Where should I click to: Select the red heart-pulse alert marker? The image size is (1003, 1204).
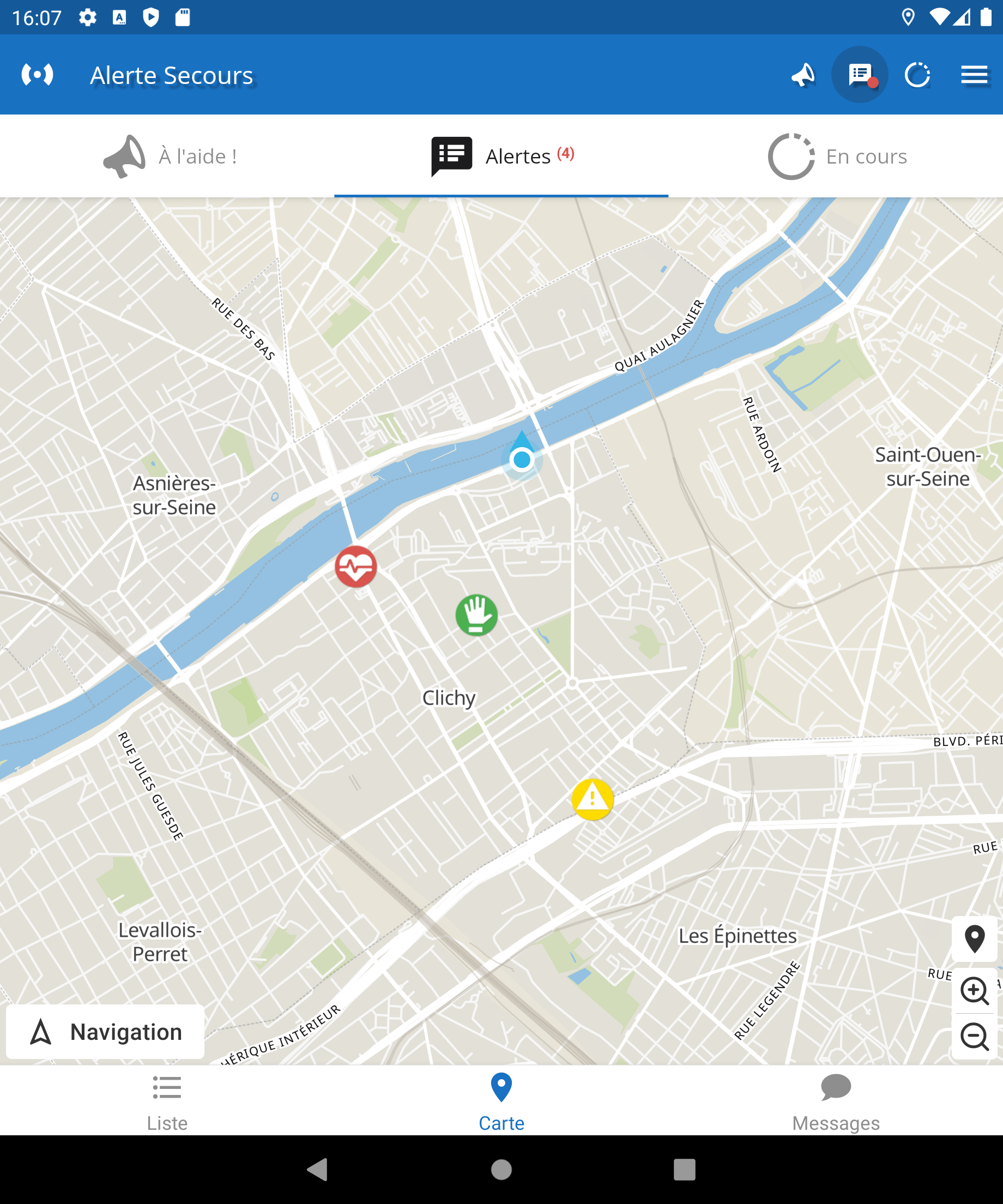(356, 567)
